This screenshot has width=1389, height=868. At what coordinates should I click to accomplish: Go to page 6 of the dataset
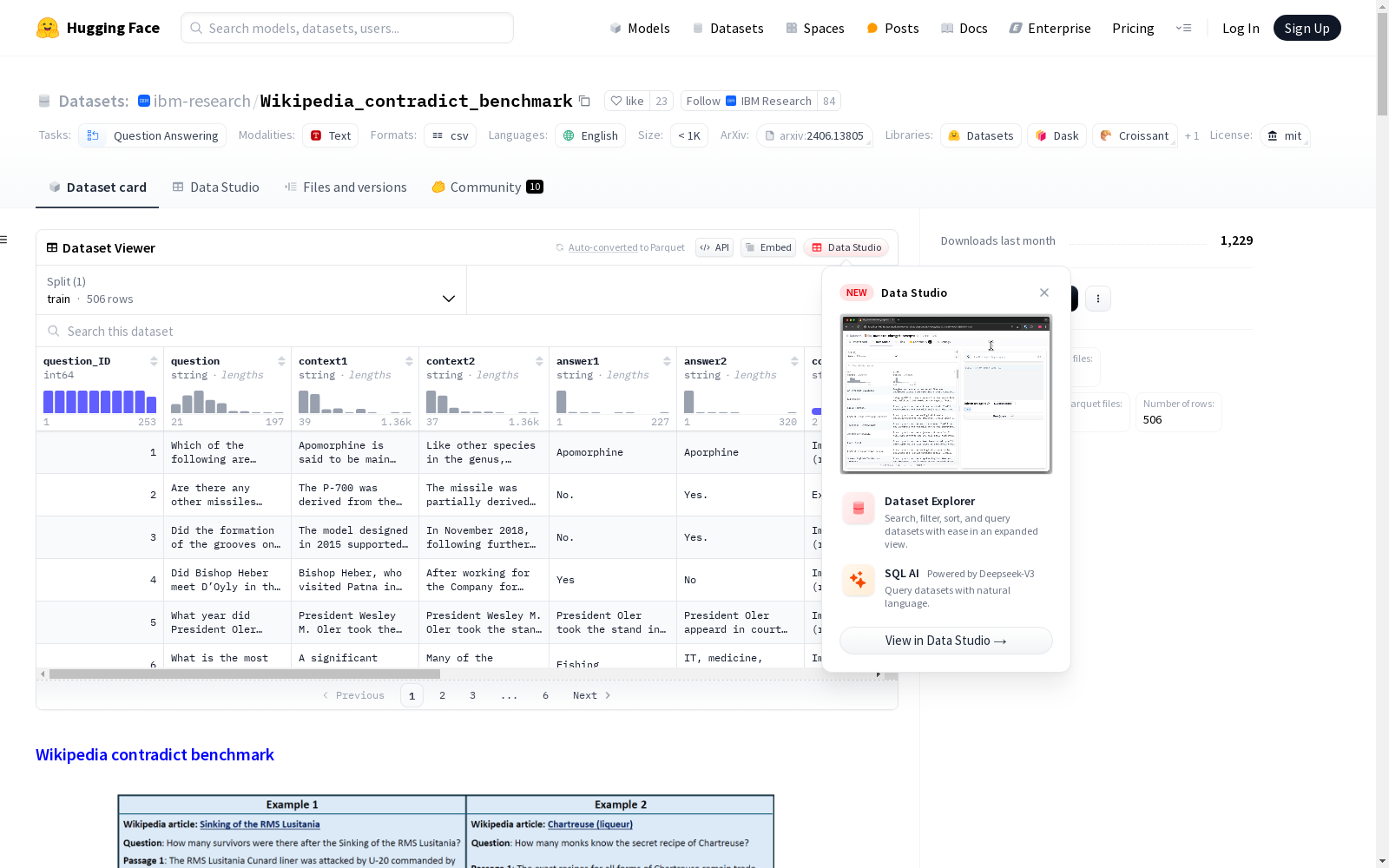tap(545, 695)
